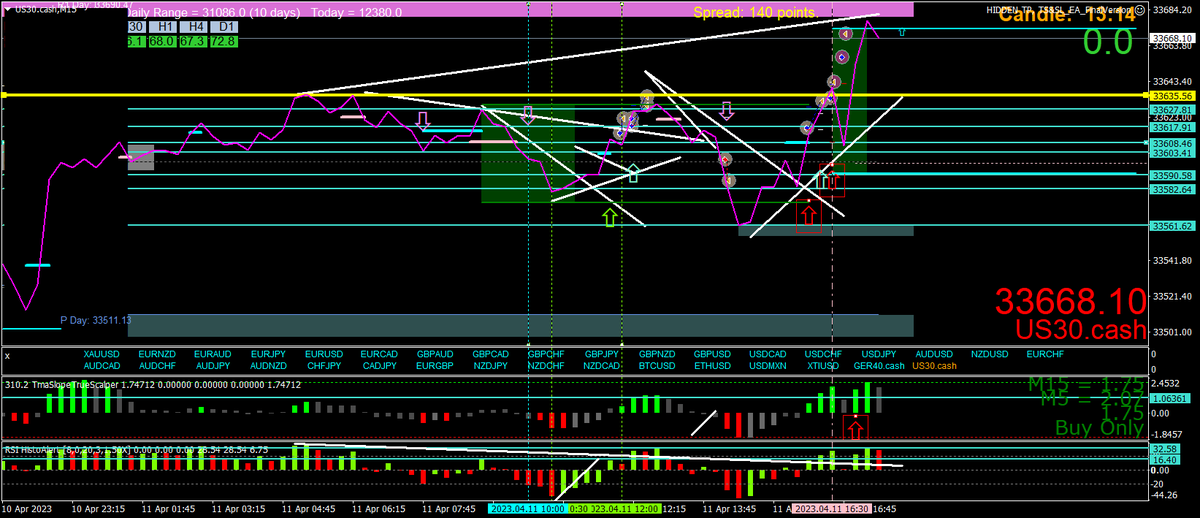The image size is (1200, 518).
Task: Click the 'P Day: 33511.13' label
Action: tap(95, 320)
